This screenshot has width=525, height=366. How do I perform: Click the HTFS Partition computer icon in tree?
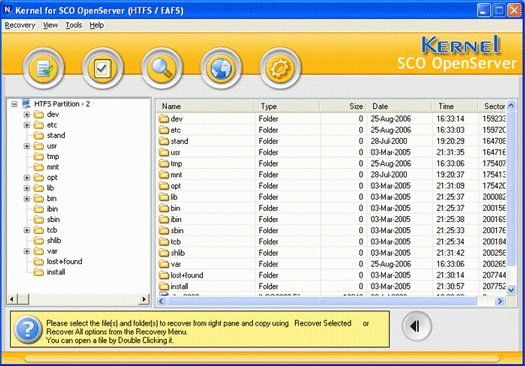click(26, 103)
